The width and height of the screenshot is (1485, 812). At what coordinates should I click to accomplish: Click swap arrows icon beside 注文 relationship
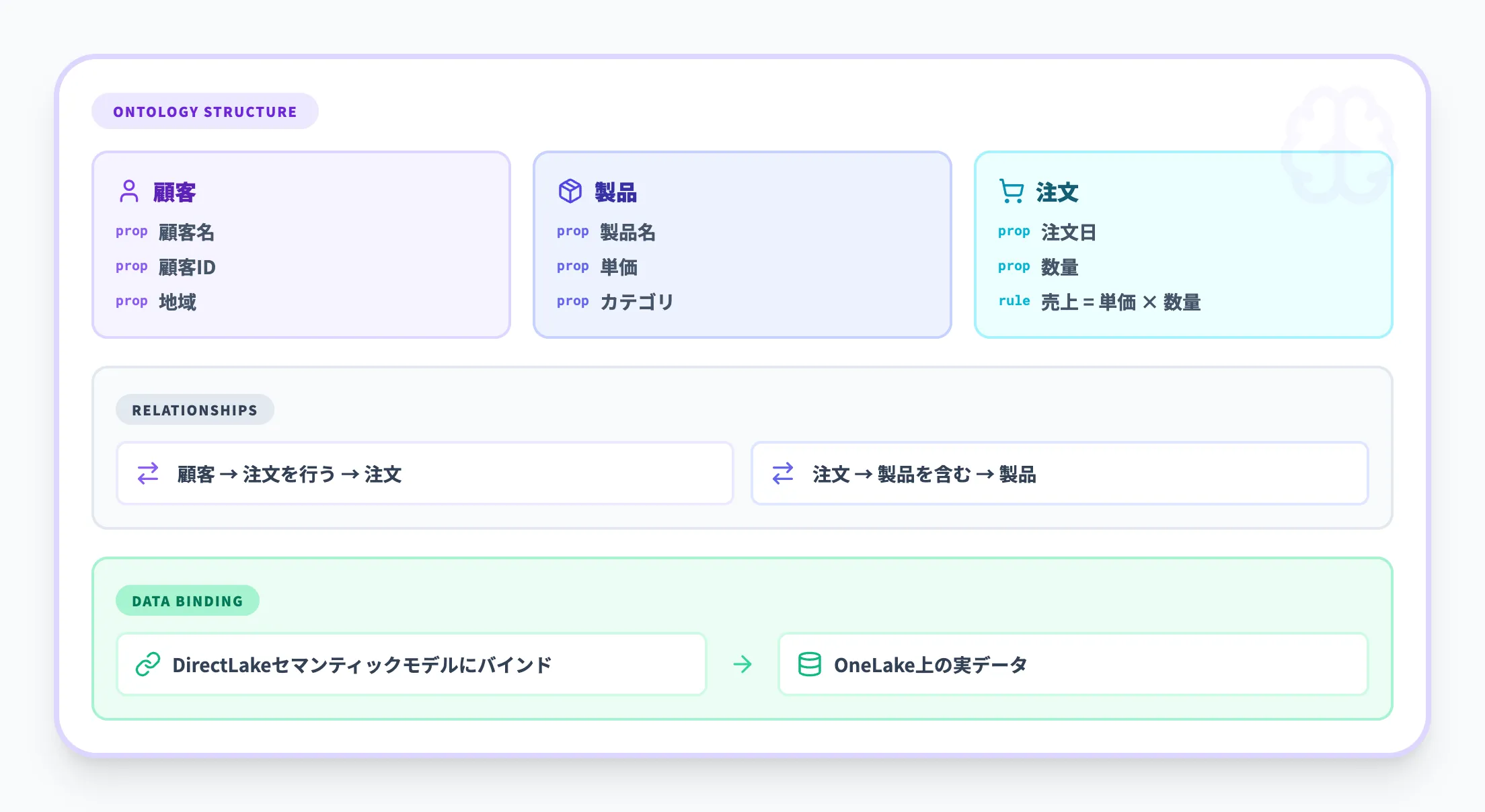click(x=783, y=474)
